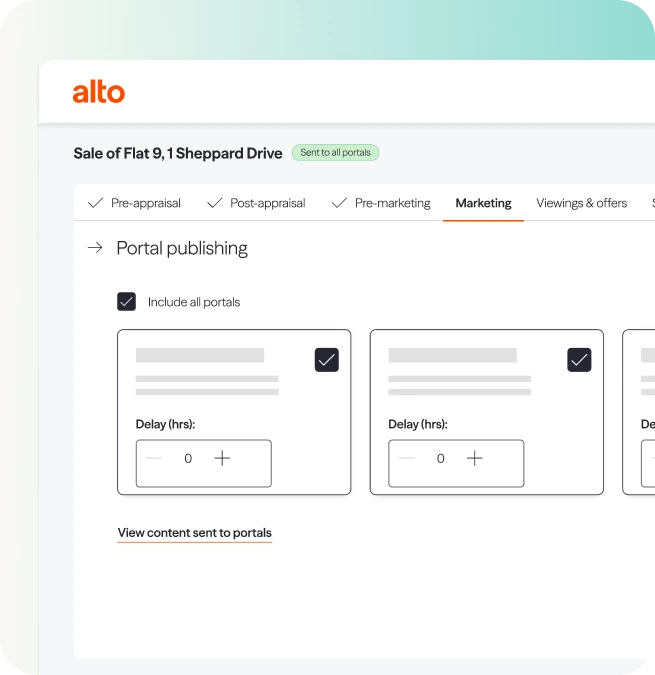This screenshot has height=675, width=655.
Task: Click the Portal publishing section heading
Action: pyautogui.click(x=182, y=248)
